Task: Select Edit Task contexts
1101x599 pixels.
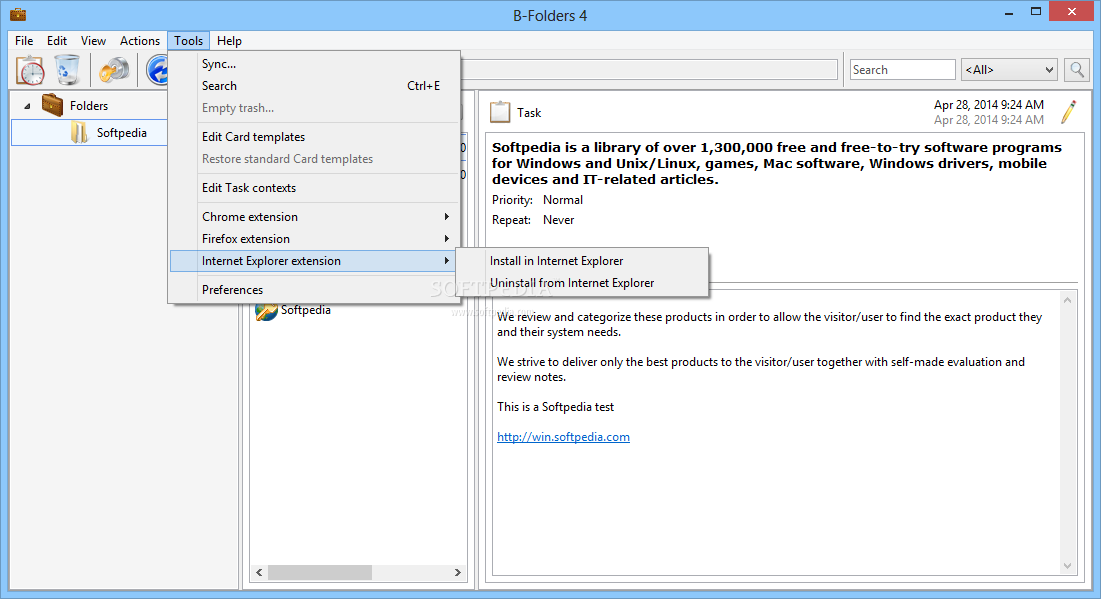Action: 315,187
